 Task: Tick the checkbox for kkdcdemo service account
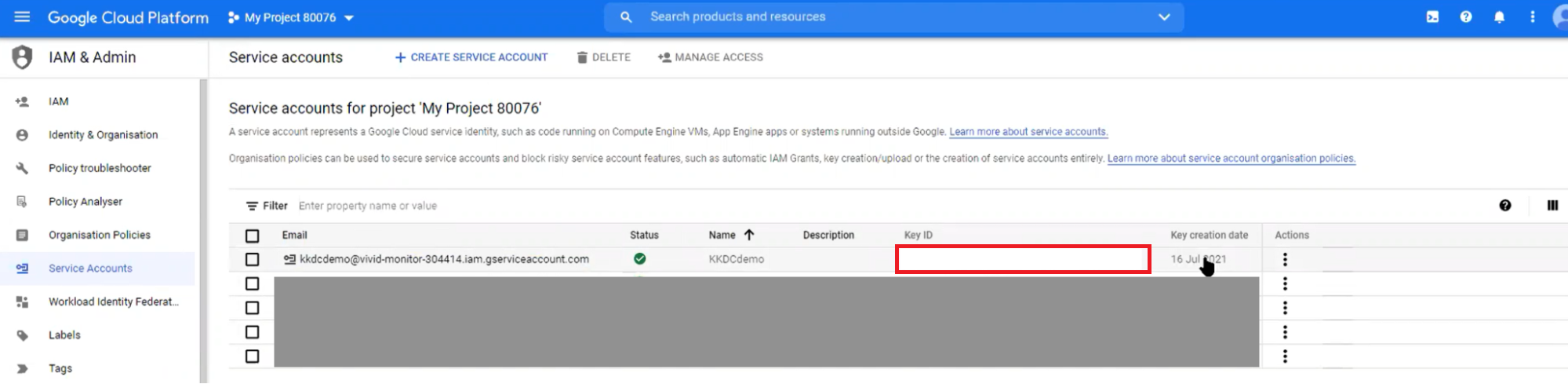[252, 259]
